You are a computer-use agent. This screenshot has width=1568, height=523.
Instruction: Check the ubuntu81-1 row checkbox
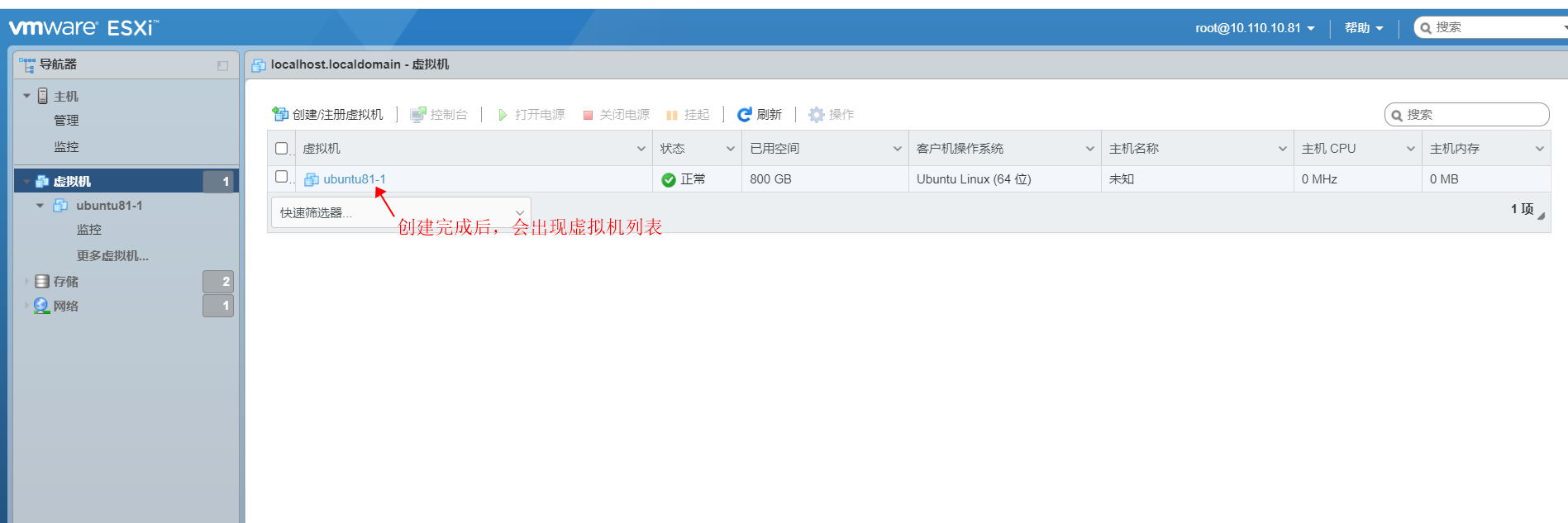coord(281,177)
